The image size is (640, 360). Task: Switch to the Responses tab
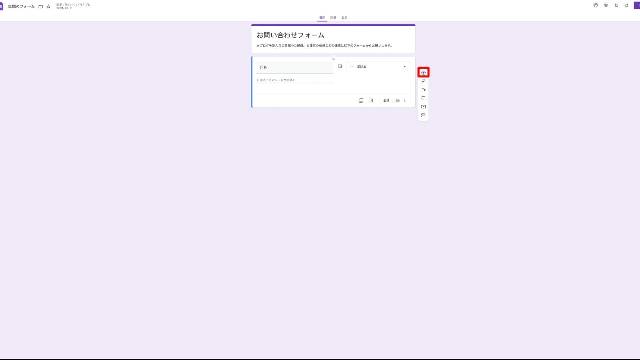pyautogui.click(x=333, y=18)
